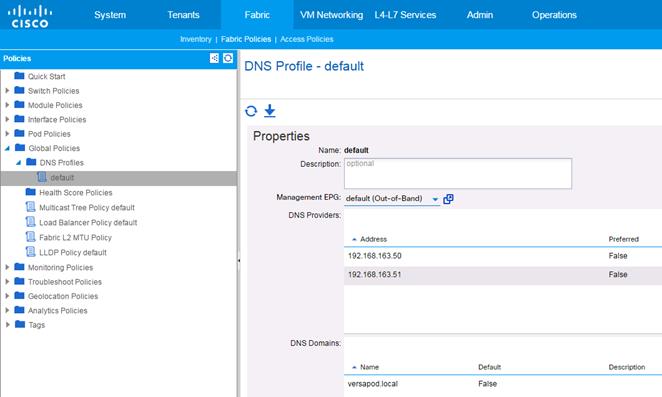Image resolution: width=662 pixels, height=397 pixels.
Task: Open the Management EPG dropdown arrow
Action: [x=435, y=199]
